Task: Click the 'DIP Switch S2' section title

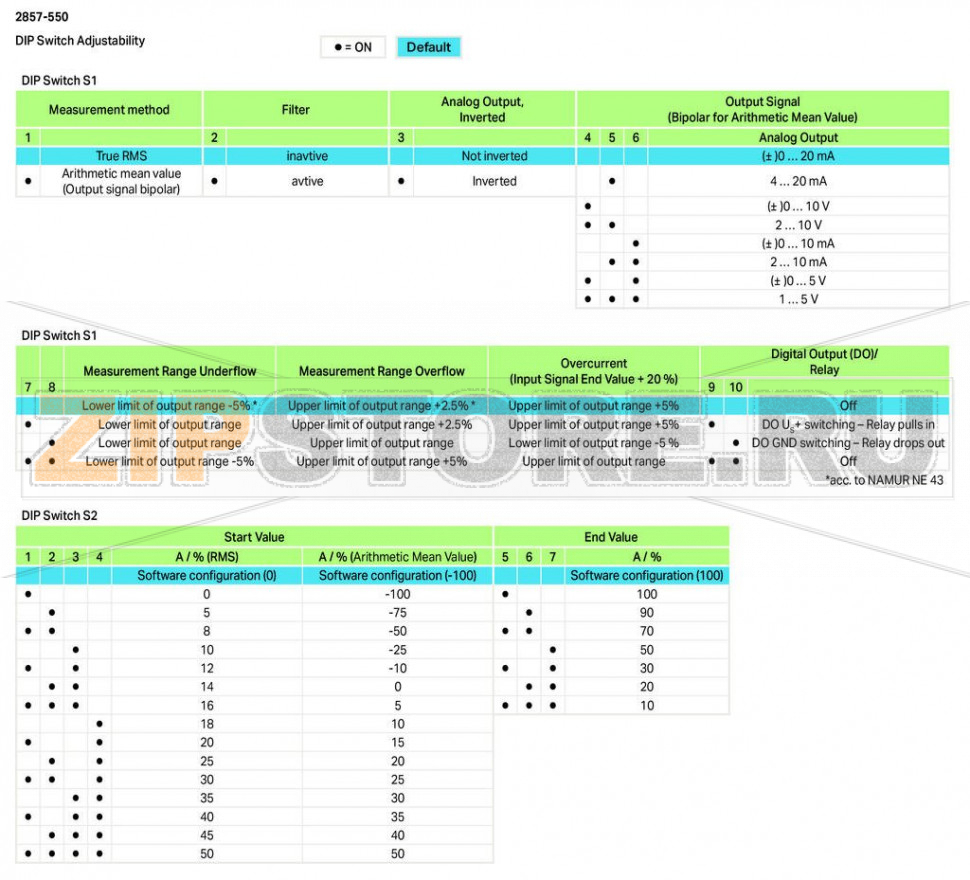Action: (59, 515)
